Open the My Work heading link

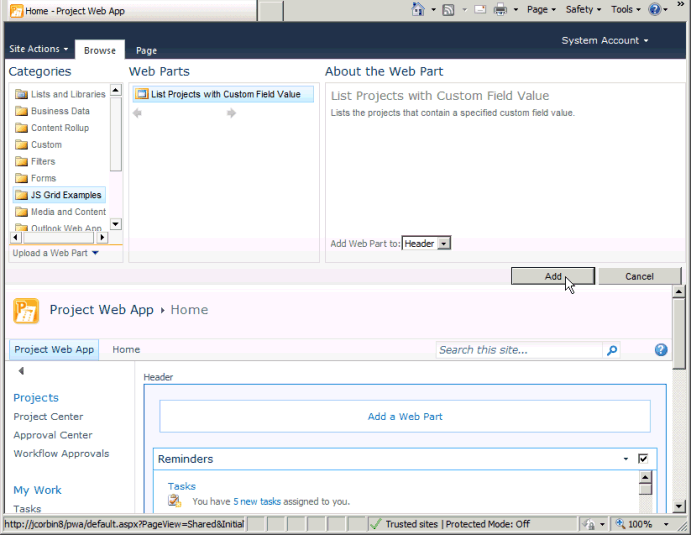point(37,490)
